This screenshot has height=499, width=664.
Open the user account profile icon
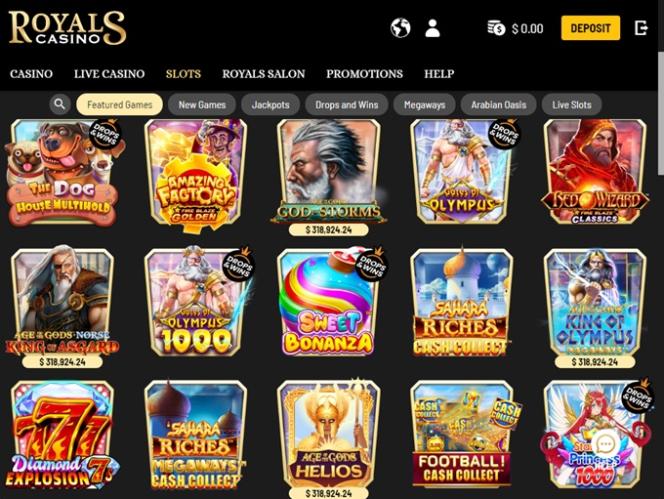(x=432, y=28)
